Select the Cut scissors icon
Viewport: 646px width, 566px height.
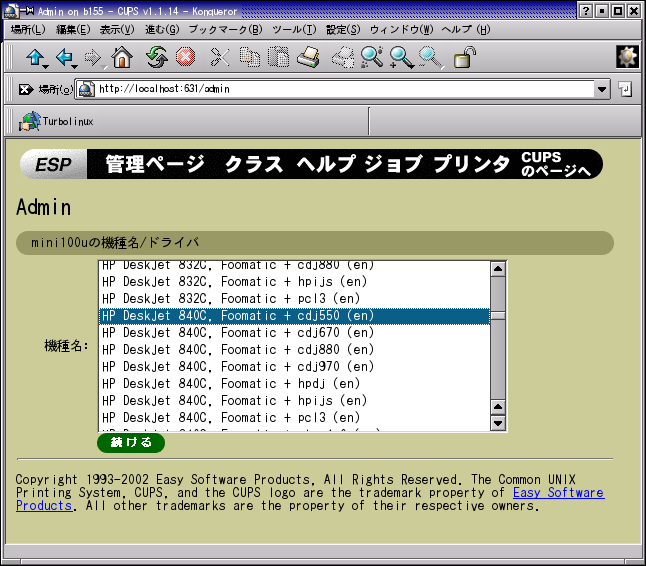[220, 57]
